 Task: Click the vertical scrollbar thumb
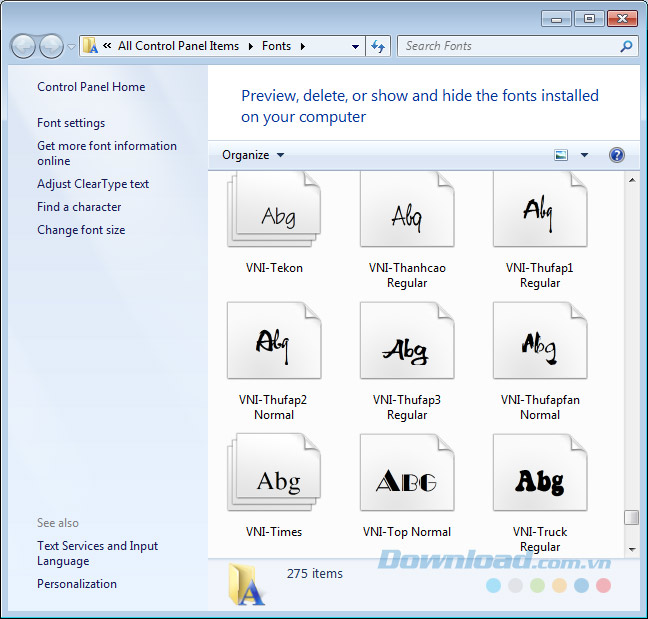click(631, 518)
